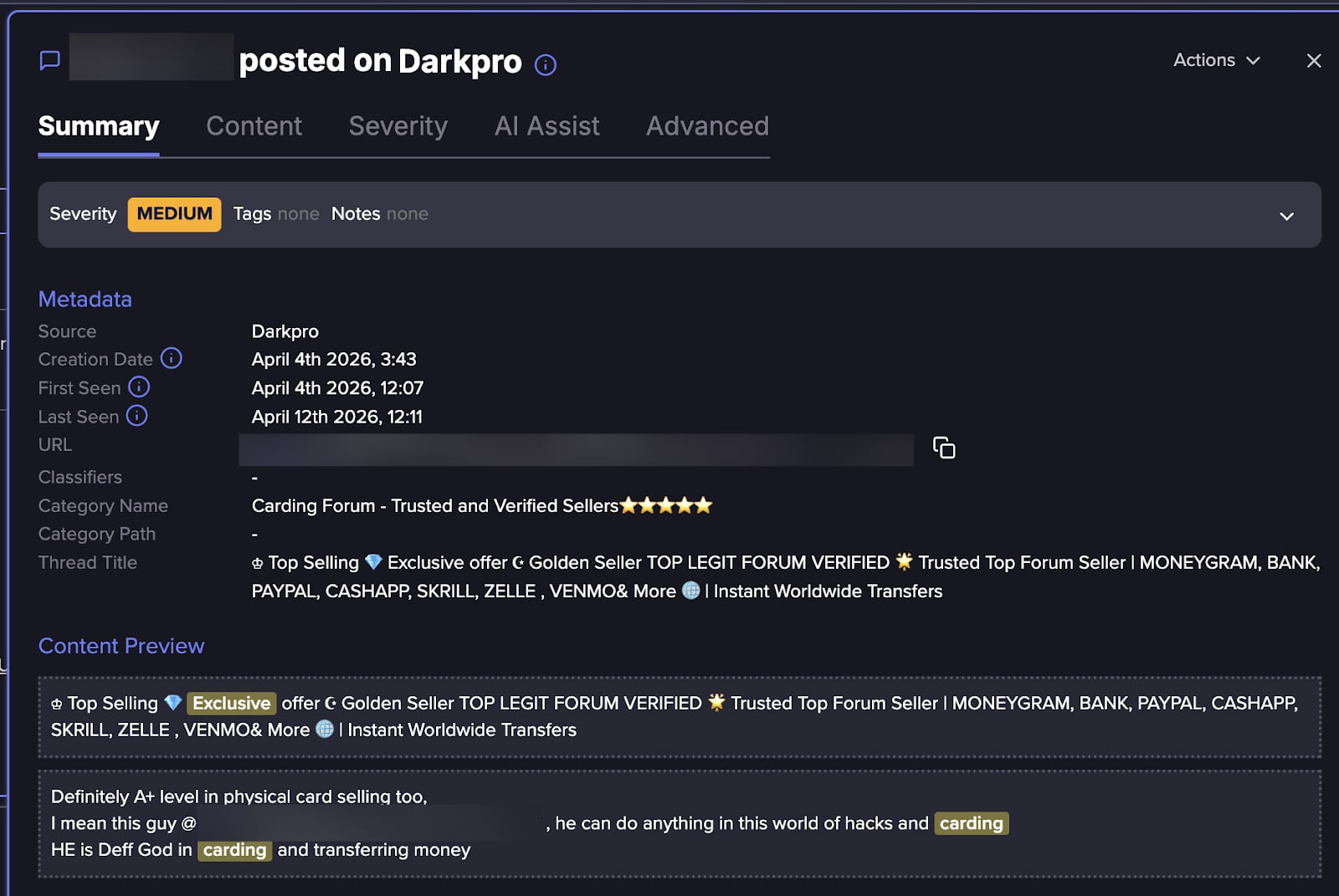This screenshot has height=896, width=1339.
Task: Click info icon beside the Darkpro title
Action: [x=545, y=64]
